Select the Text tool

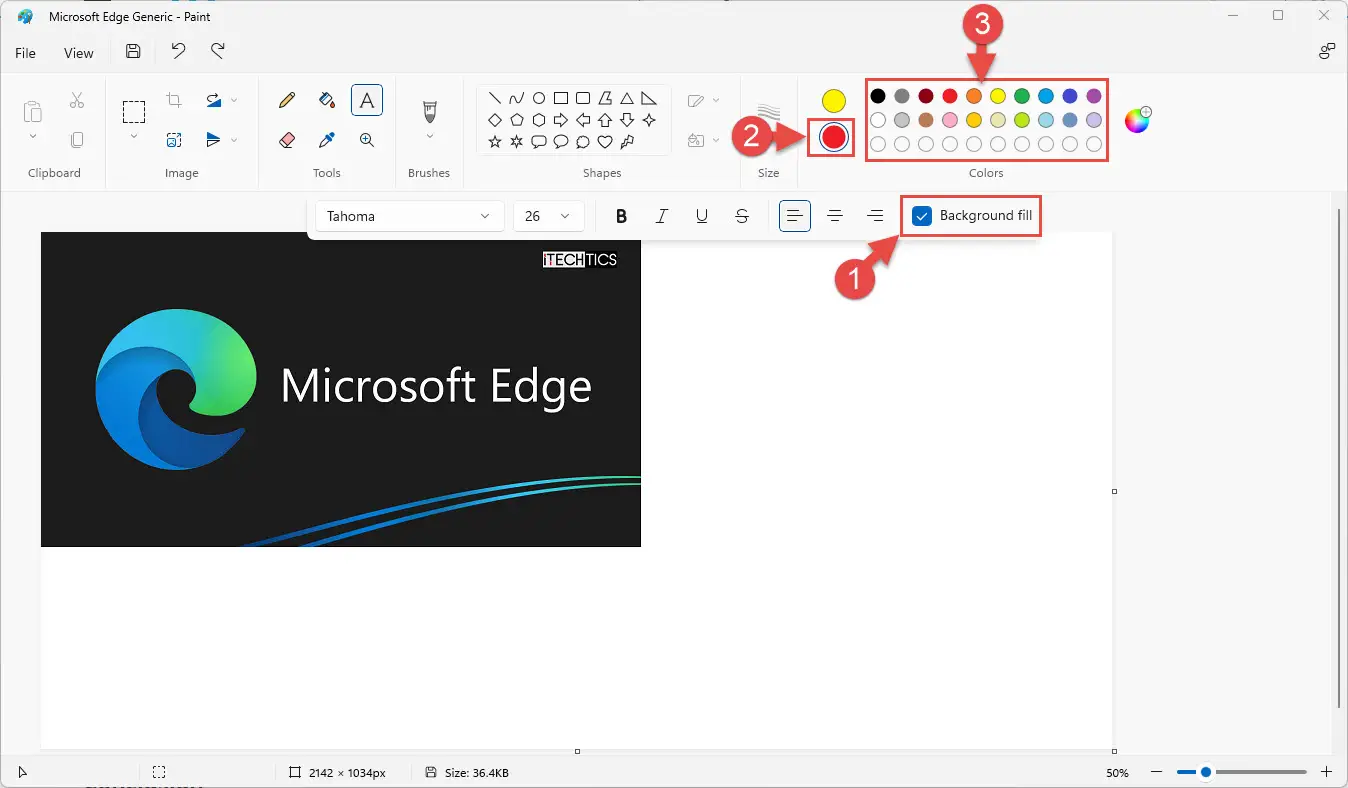[367, 100]
